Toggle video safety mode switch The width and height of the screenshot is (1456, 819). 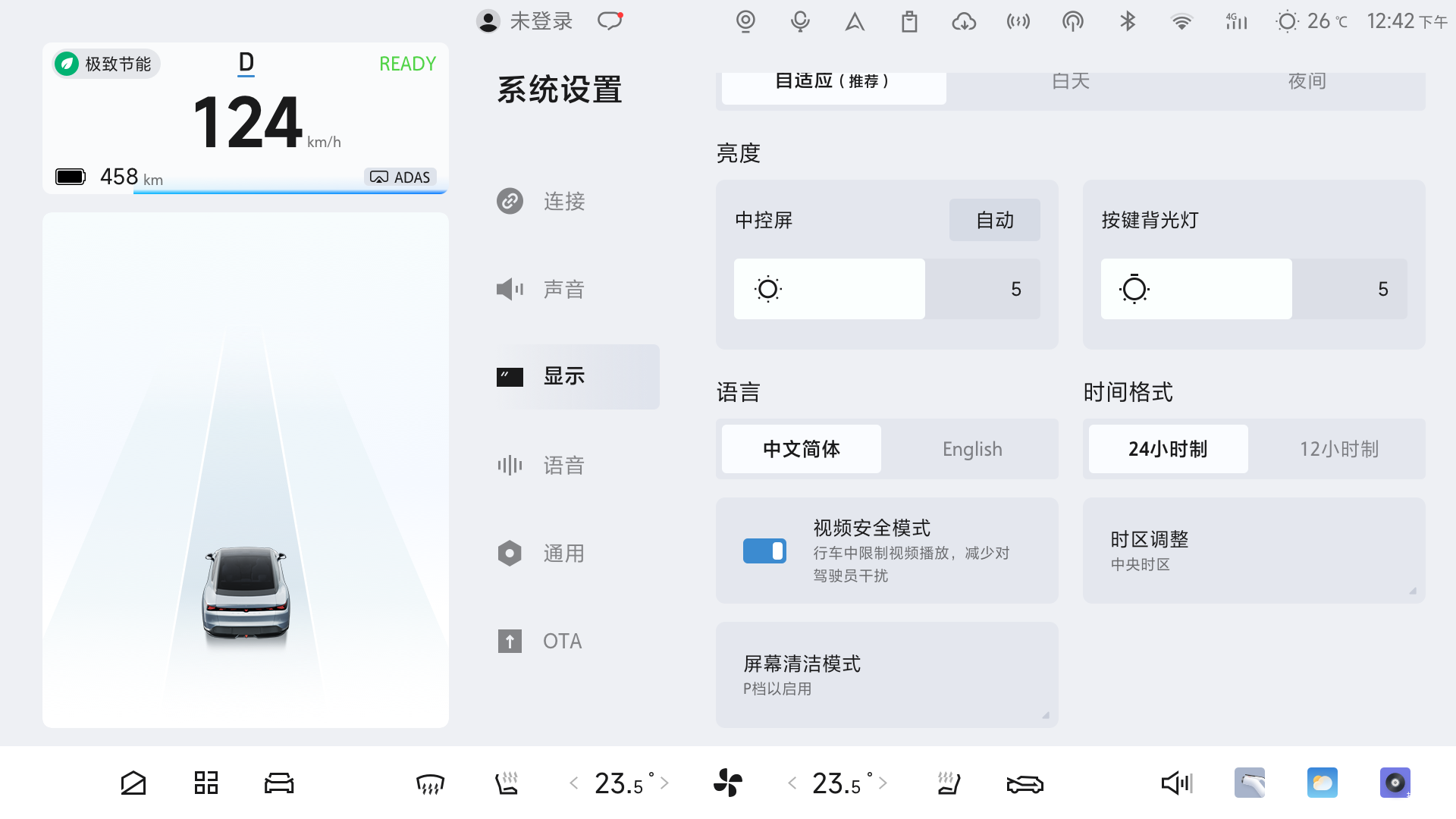pyautogui.click(x=764, y=551)
